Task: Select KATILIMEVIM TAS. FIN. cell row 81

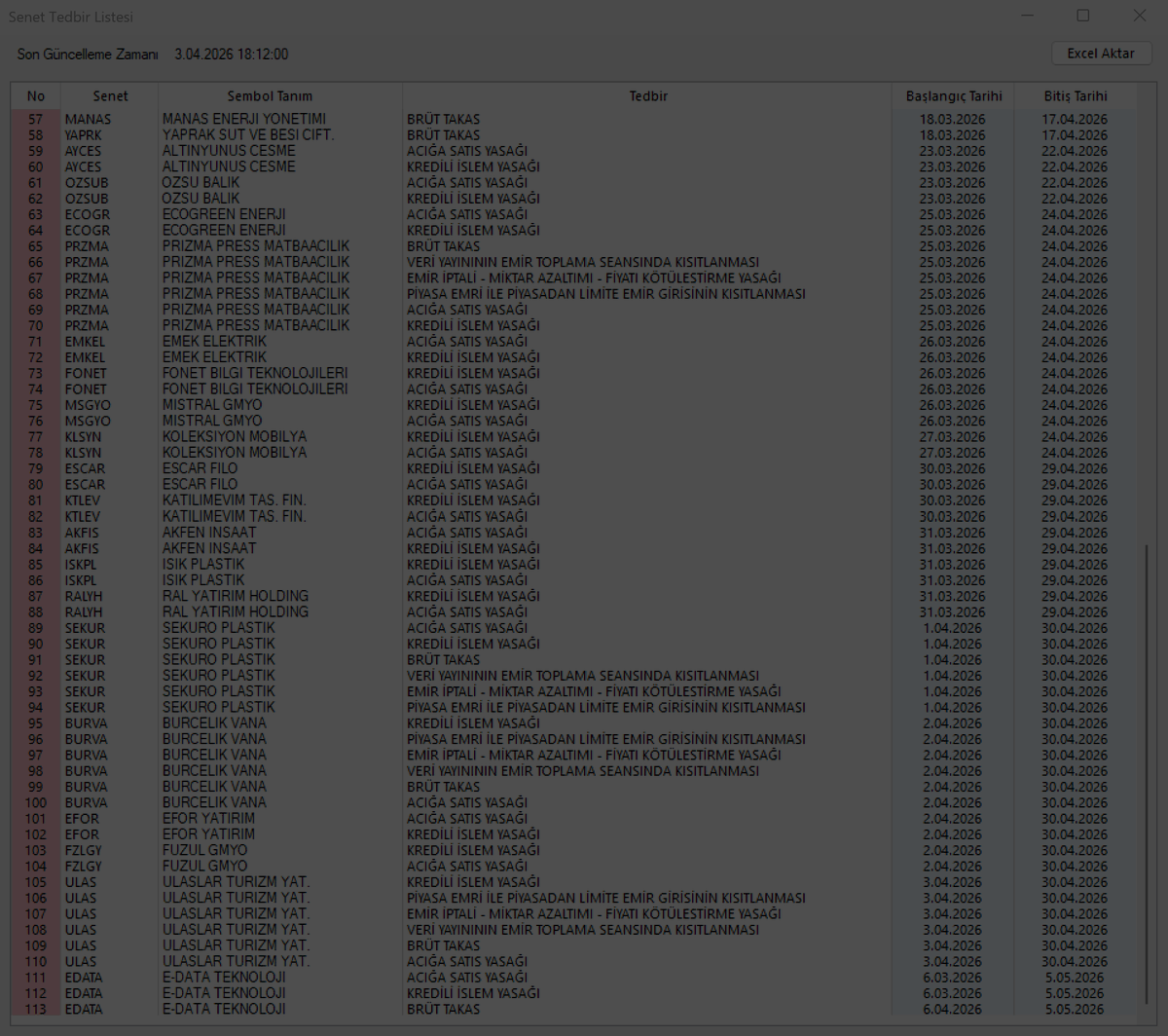Action: pyautogui.click(x=235, y=500)
